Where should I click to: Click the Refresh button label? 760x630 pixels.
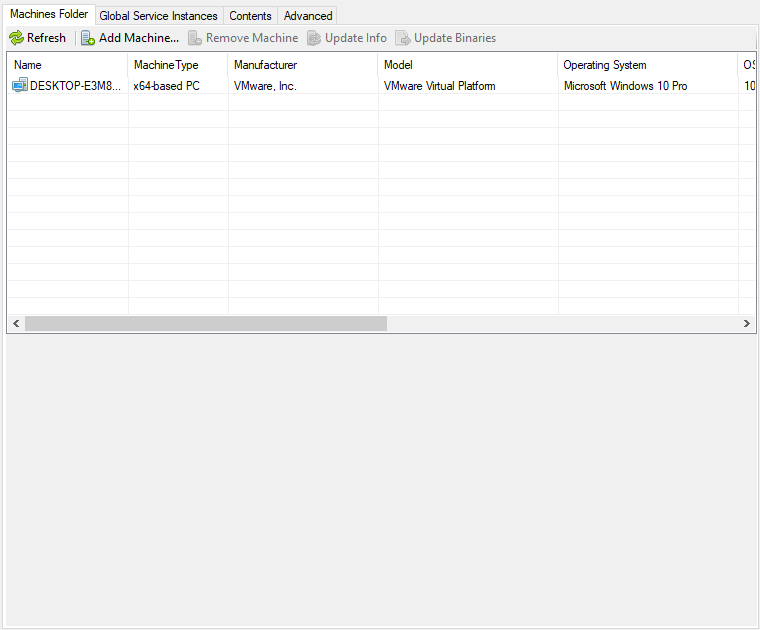(x=46, y=38)
